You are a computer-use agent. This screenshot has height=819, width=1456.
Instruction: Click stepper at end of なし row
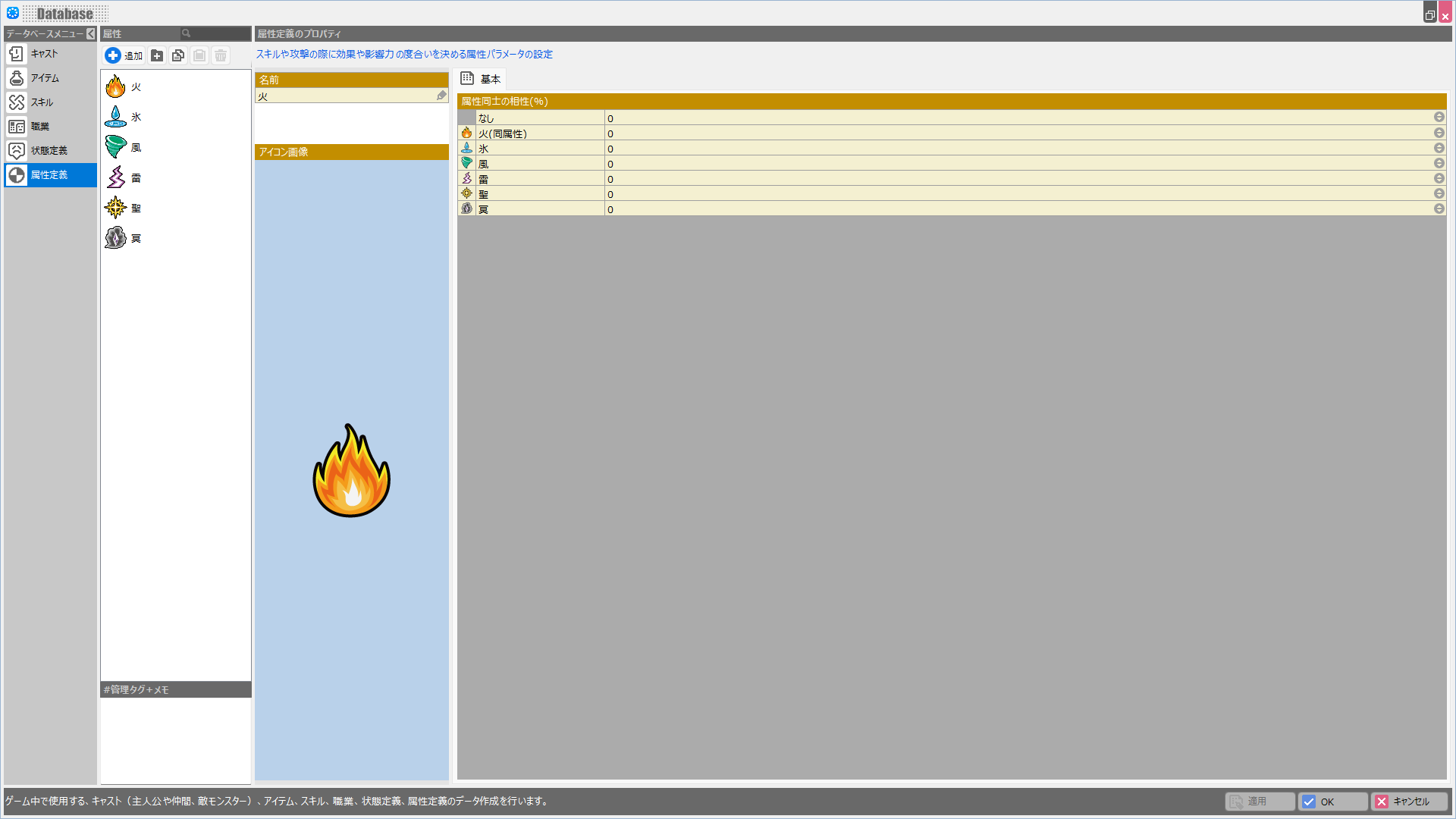(1439, 118)
